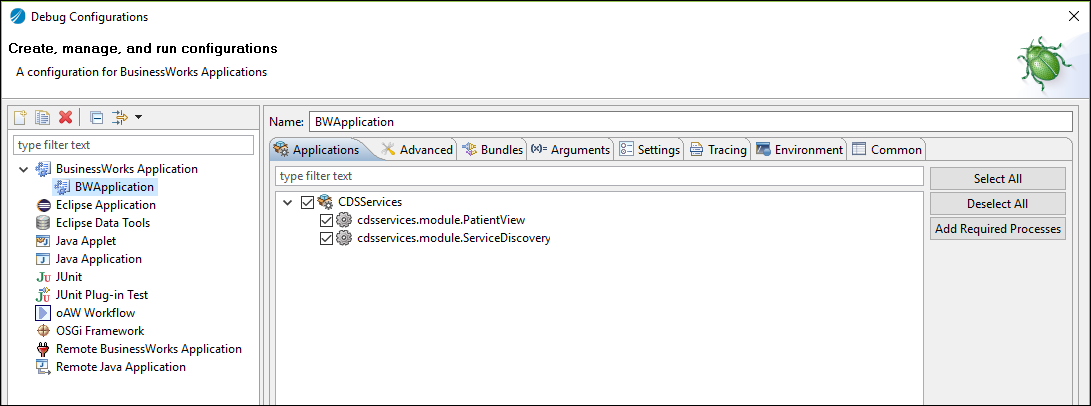
Task: Click Java Applet icon
Action: click(x=43, y=241)
